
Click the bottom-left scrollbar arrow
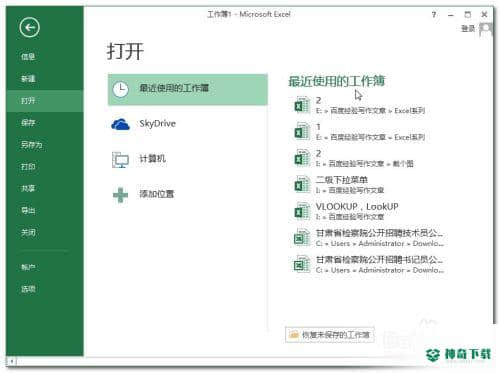[x=11, y=361]
